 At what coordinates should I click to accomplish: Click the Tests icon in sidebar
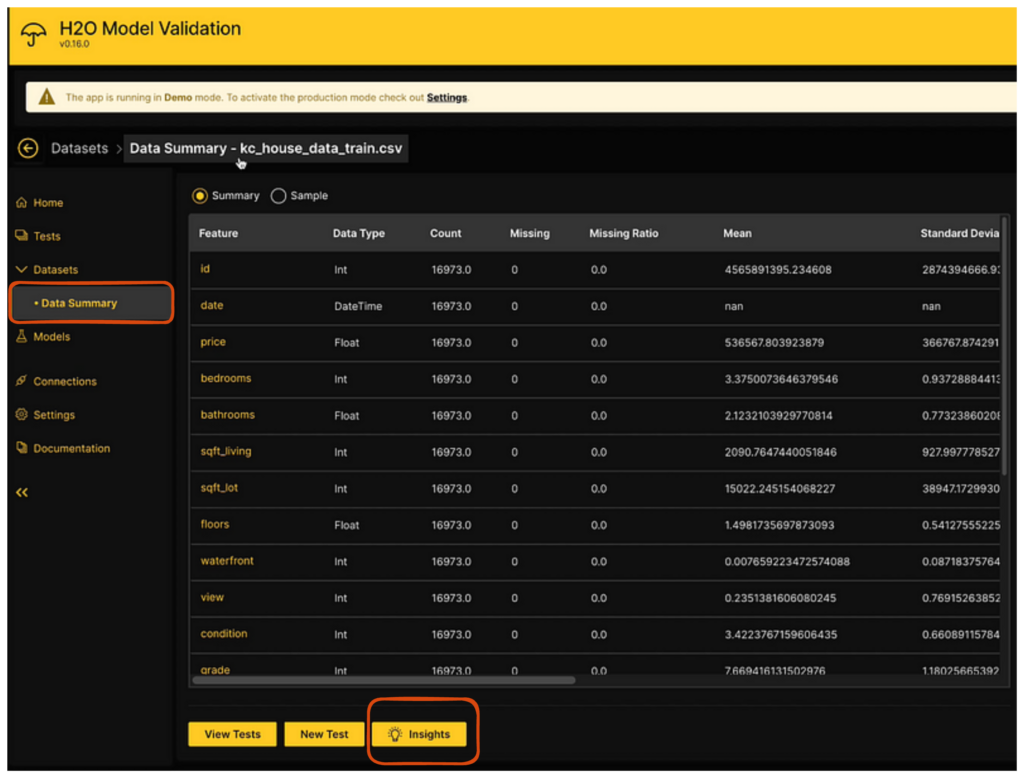click(x=21, y=236)
